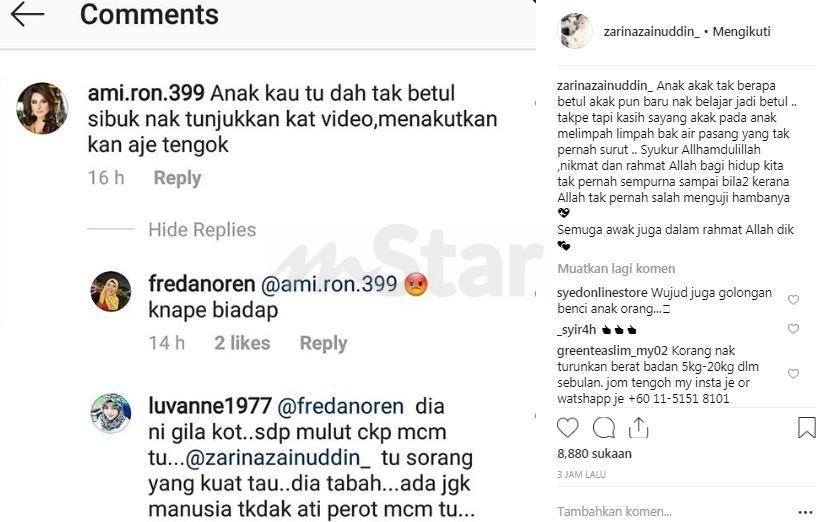Screen dimensions: 816x522
Task: Go back using the Comments arrow
Action: (27, 14)
